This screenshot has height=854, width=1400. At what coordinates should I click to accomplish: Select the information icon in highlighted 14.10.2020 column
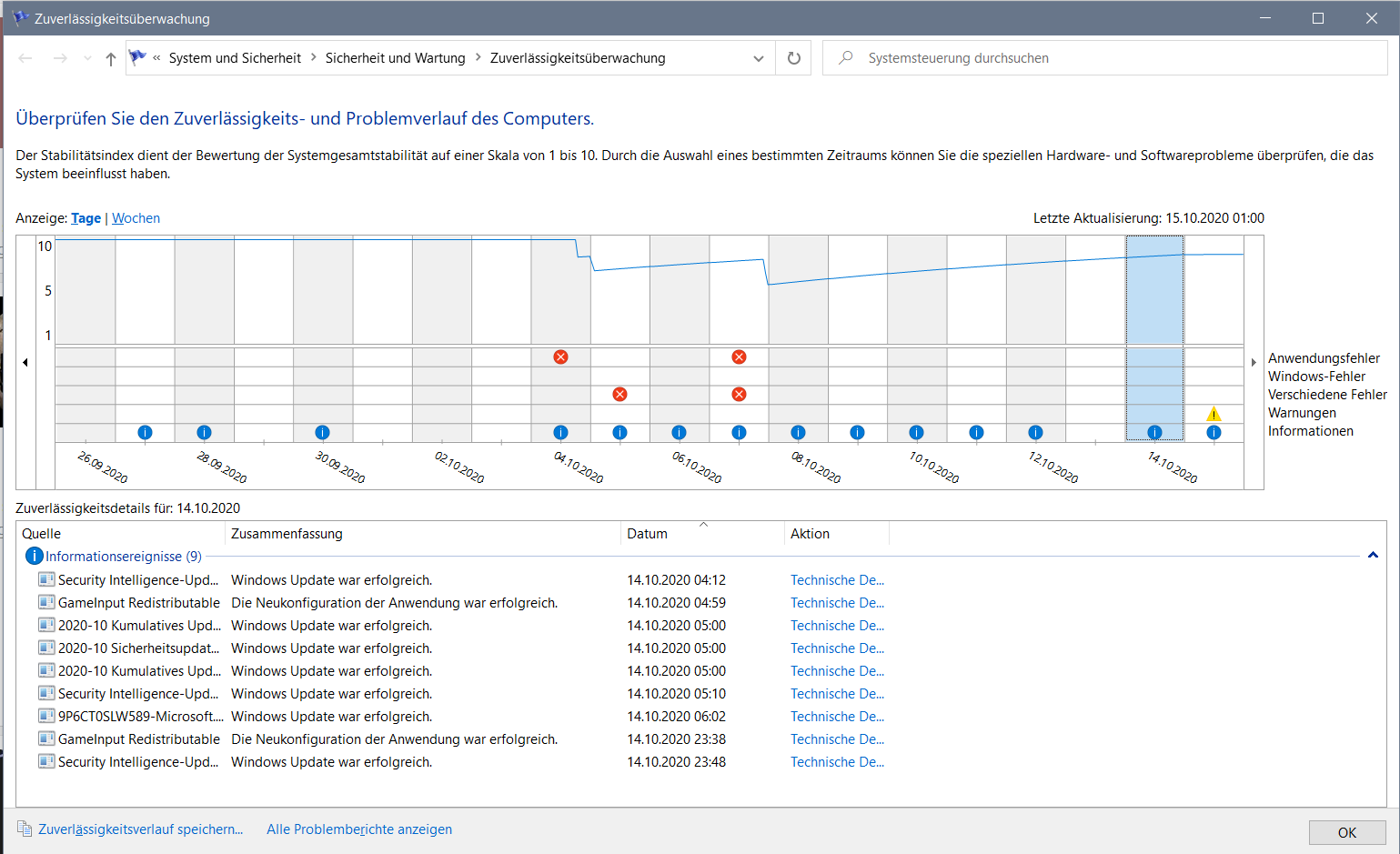pyautogui.click(x=1154, y=432)
